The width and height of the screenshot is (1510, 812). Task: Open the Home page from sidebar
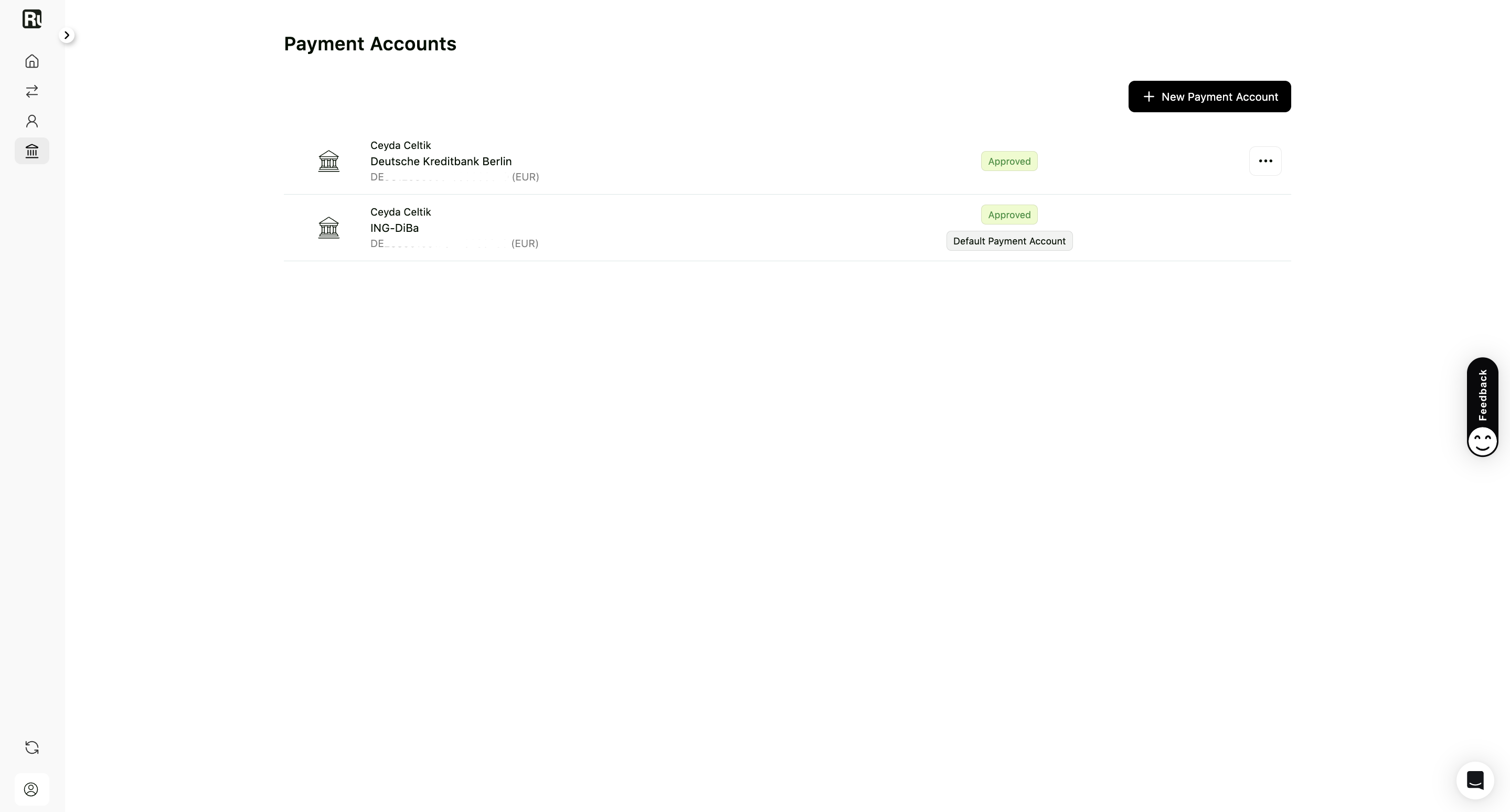31,61
